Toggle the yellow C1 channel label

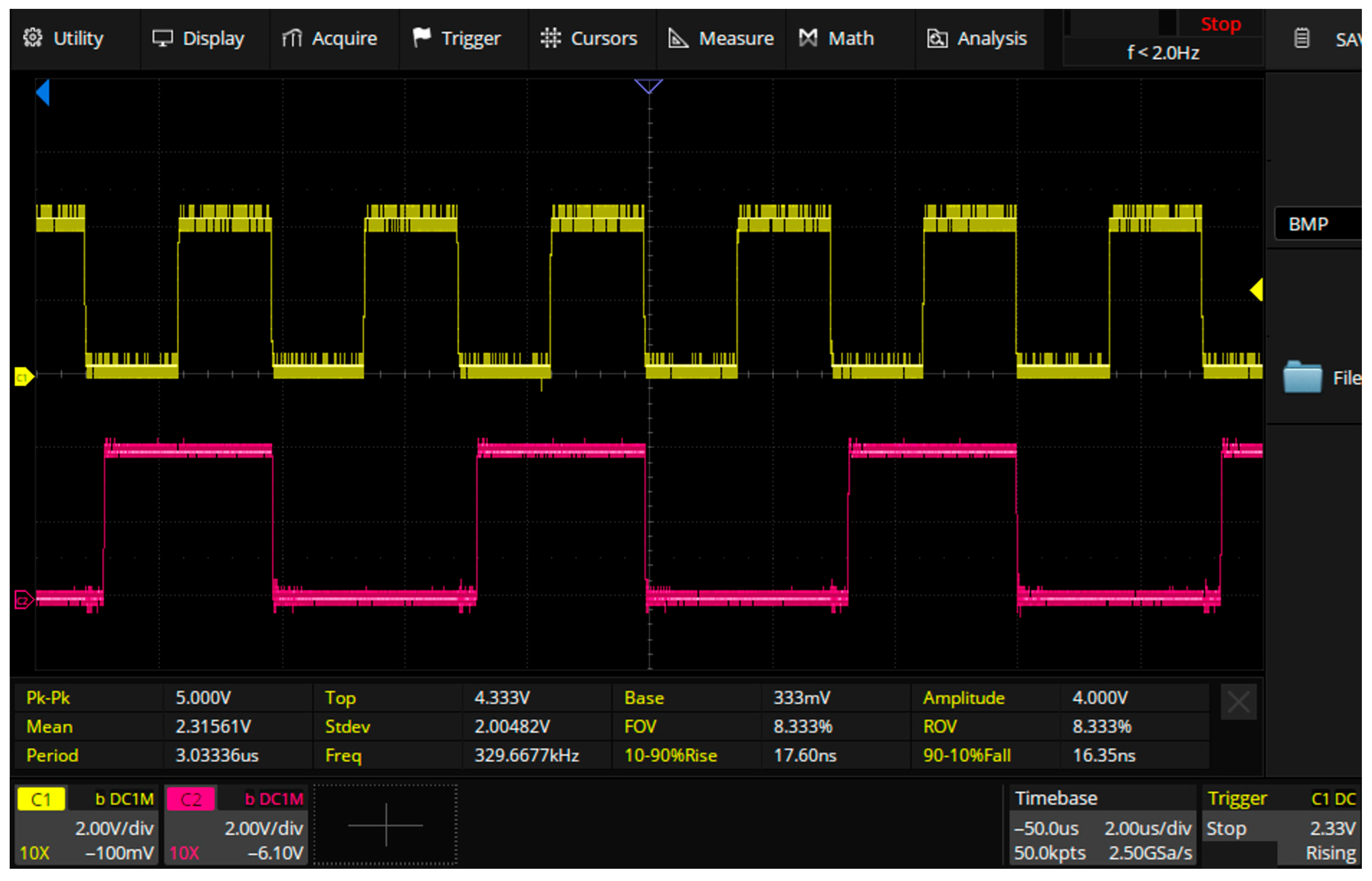click(x=41, y=799)
